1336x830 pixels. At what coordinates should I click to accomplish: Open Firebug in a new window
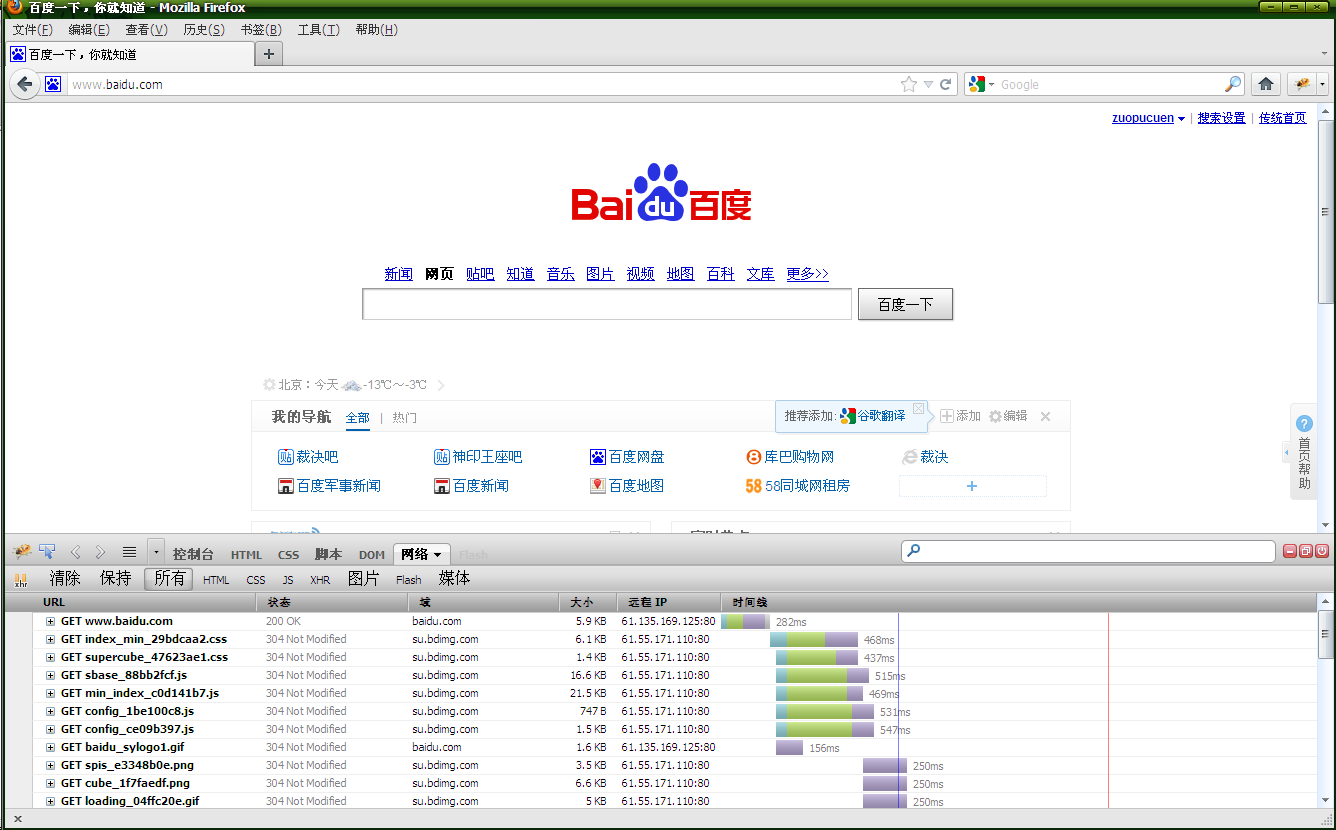point(1306,551)
